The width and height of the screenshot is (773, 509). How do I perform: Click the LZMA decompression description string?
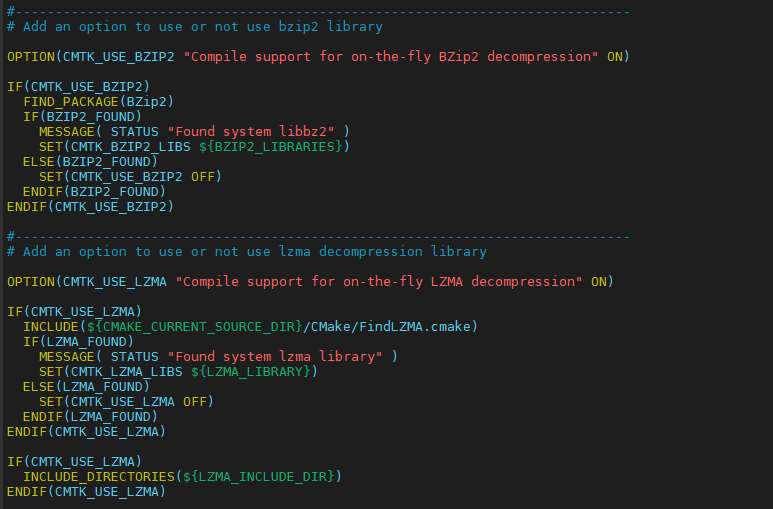379,282
